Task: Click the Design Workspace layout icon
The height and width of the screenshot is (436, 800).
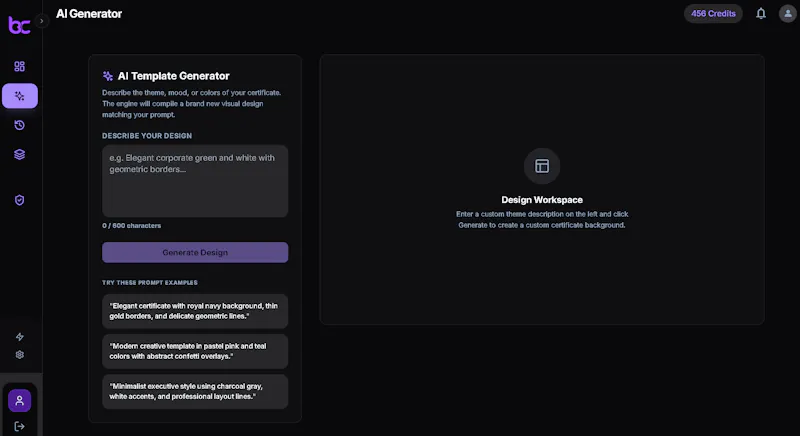Action: pyautogui.click(x=542, y=166)
